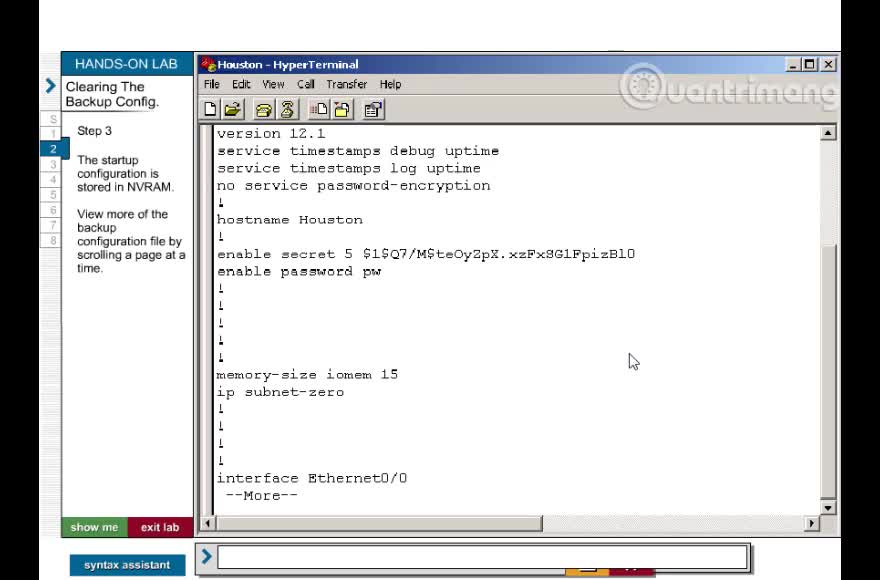Click the New connection toolbar icon

tap(210, 109)
